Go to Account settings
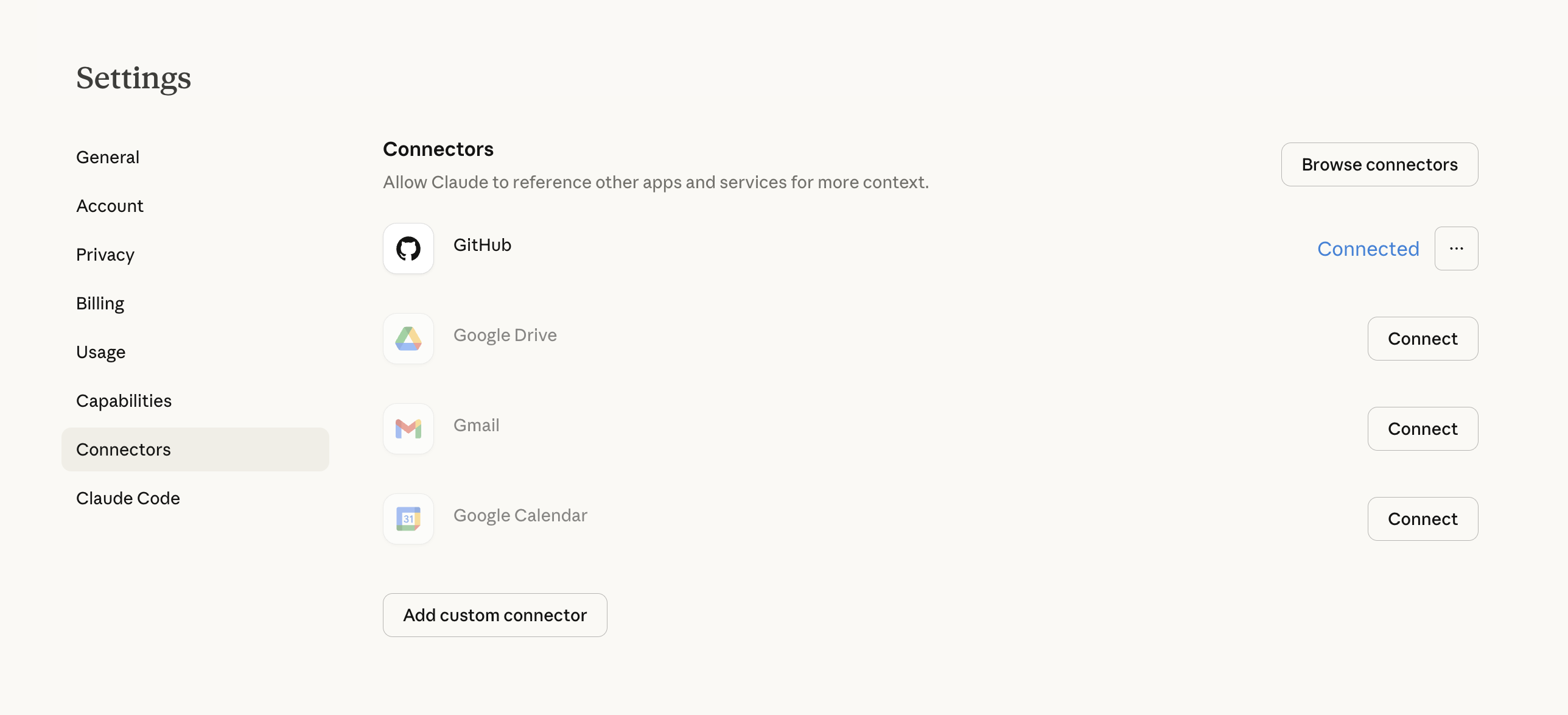 pos(110,206)
